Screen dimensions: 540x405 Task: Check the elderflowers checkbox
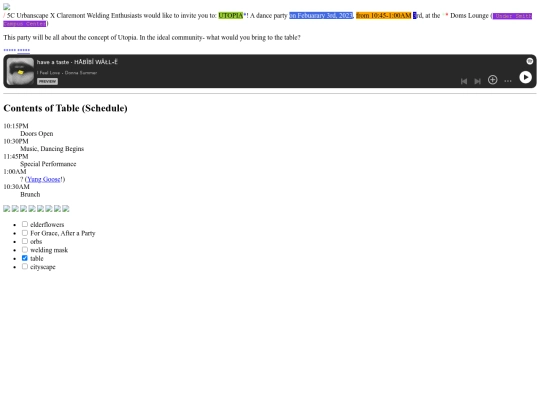tap(25, 224)
